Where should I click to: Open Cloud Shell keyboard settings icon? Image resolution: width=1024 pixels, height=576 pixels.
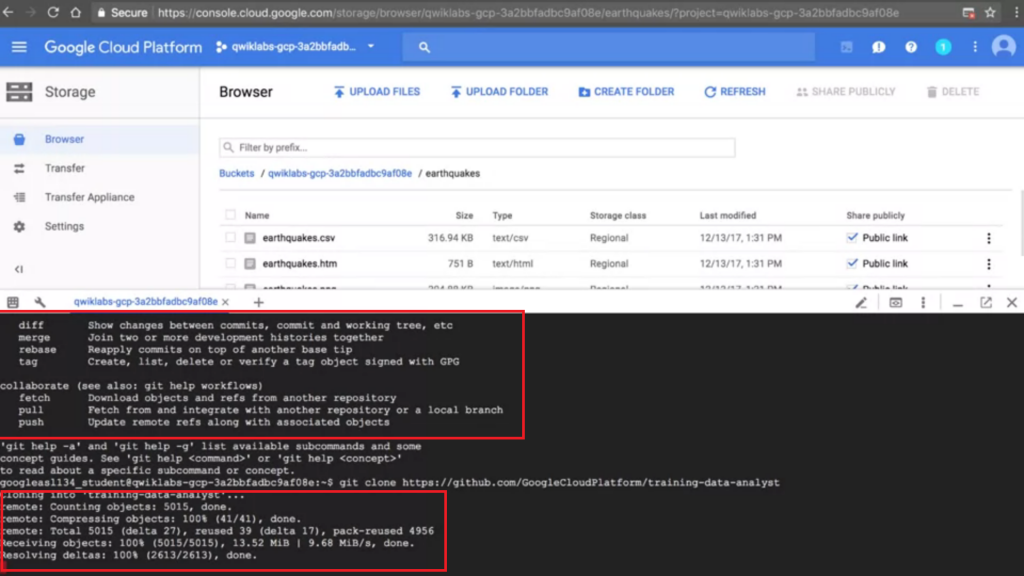13,302
